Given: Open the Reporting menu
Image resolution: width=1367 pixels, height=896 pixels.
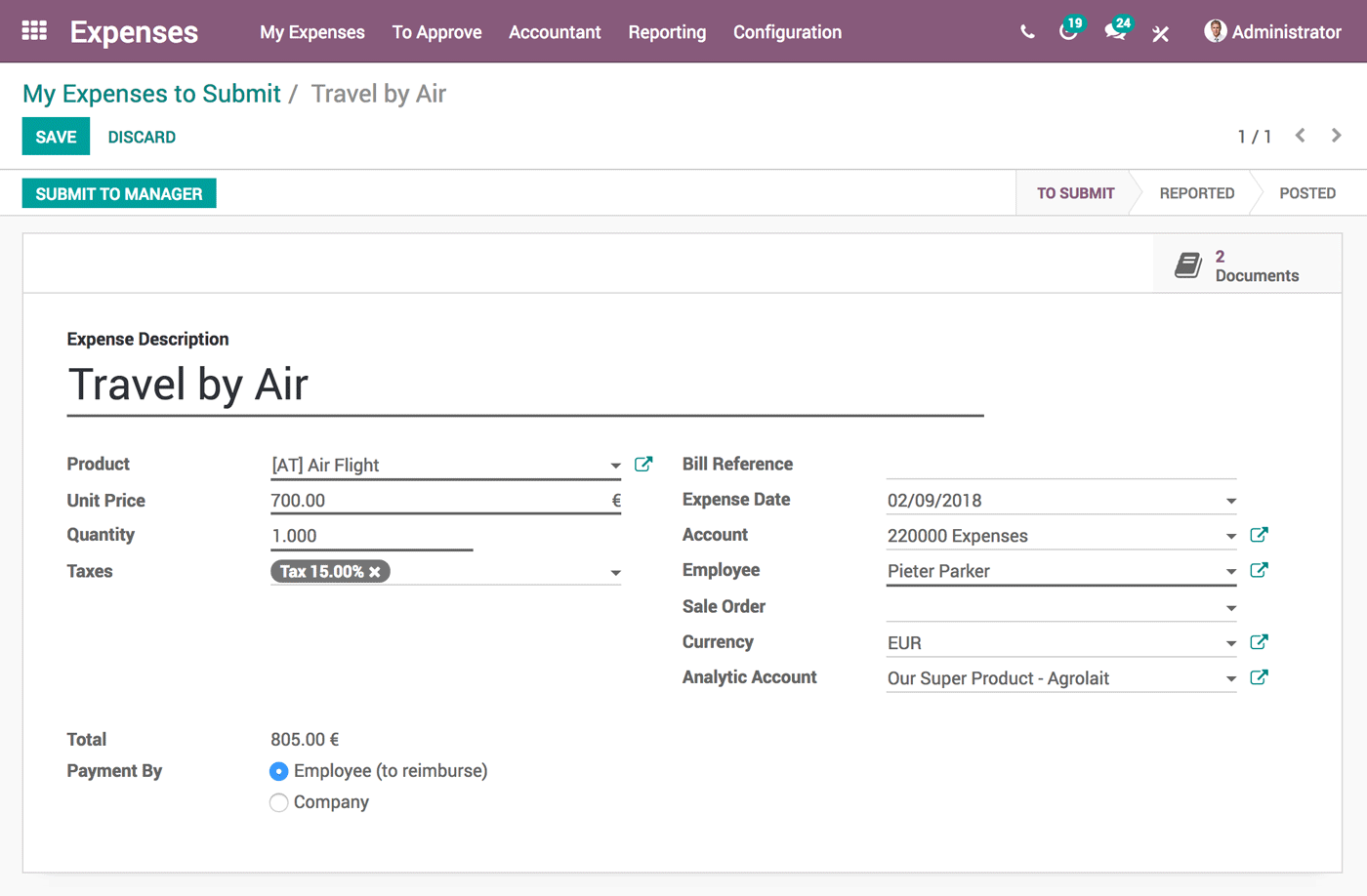Looking at the screenshot, I should pyautogui.click(x=667, y=32).
